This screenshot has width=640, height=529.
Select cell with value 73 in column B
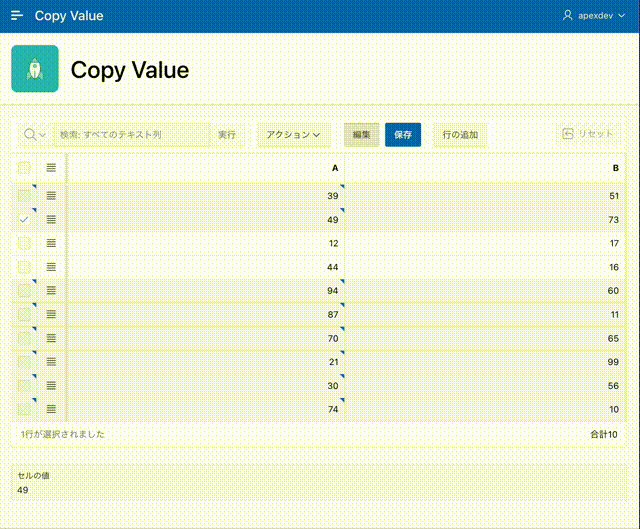click(485, 220)
